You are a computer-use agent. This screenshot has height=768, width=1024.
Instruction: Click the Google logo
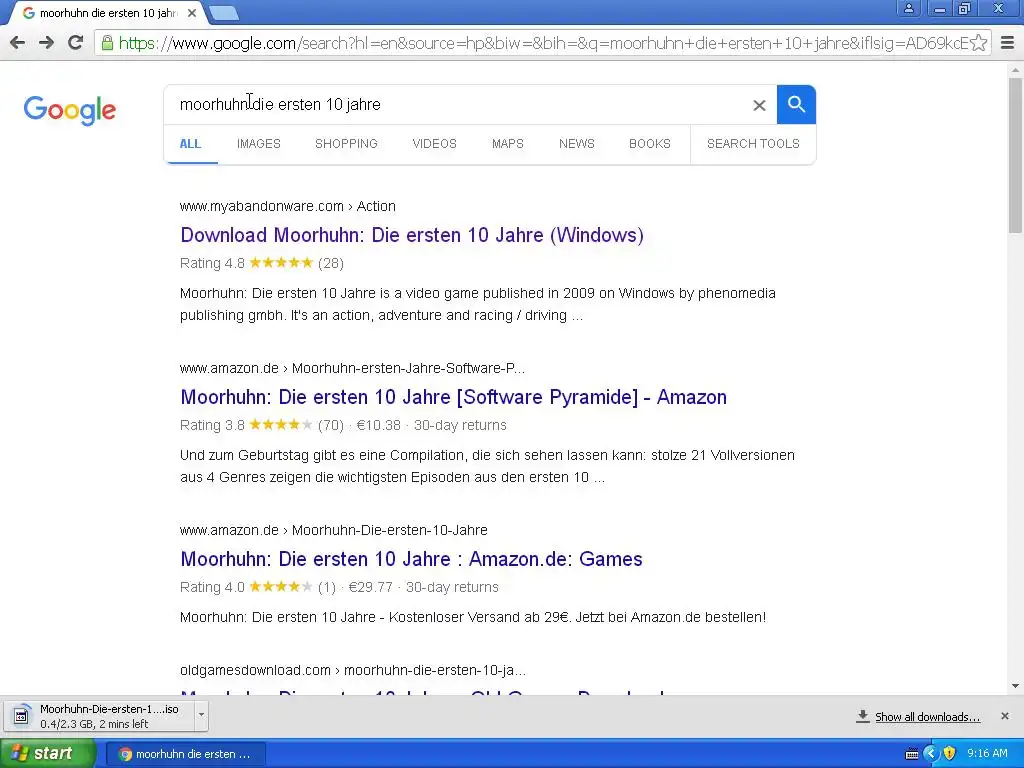(70, 110)
